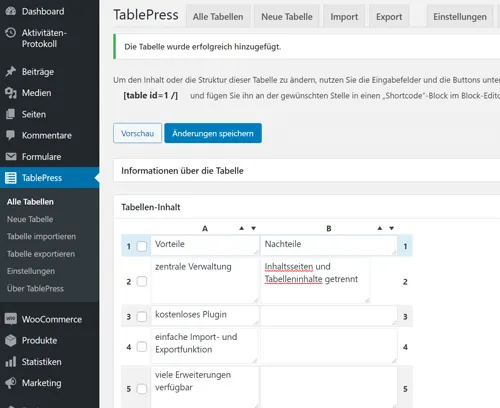Image resolution: width=500 pixels, height=408 pixels.
Task: Click empty column B cell in row 5
Action: [329, 388]
